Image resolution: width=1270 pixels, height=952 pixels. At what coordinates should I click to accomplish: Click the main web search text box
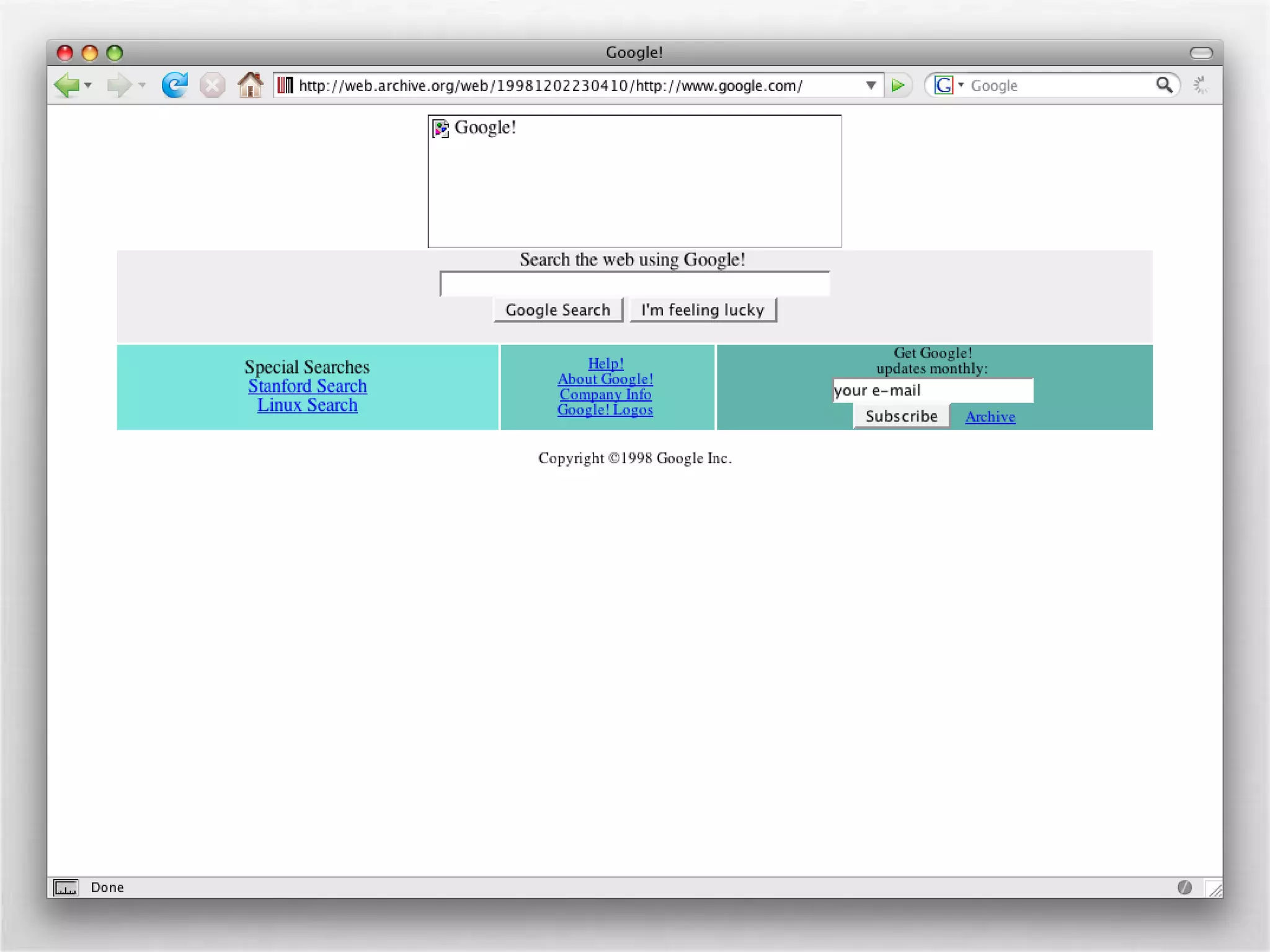point(634,284)
